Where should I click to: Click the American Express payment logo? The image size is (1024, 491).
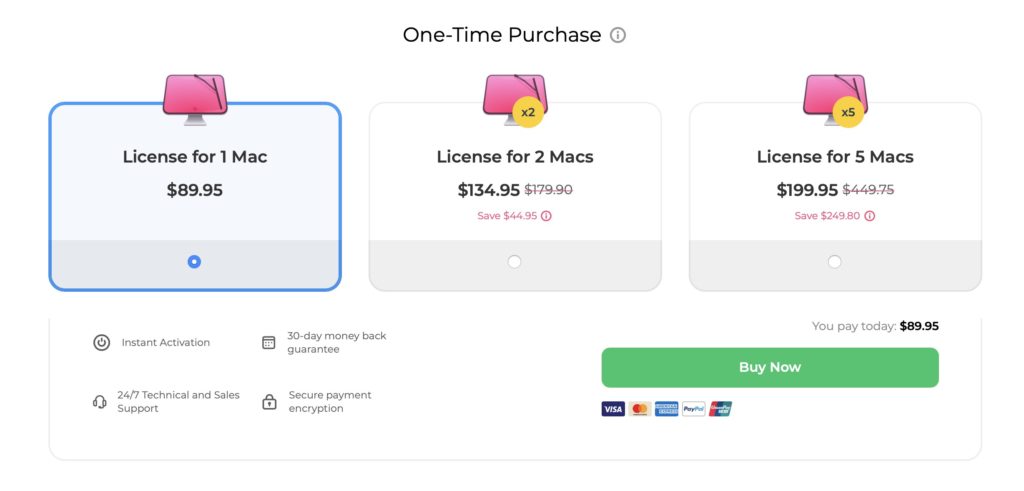click(x=667, y=409)
